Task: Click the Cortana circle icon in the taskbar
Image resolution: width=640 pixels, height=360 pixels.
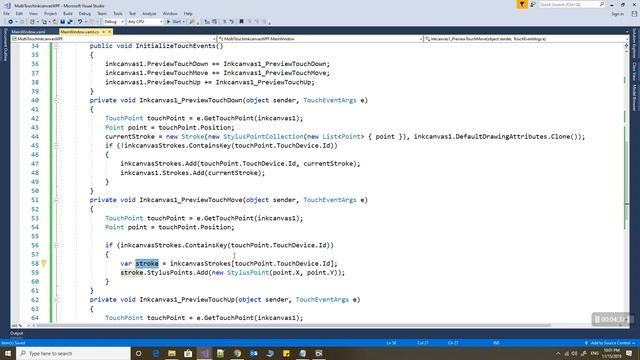Action: [x=139, y=353]
